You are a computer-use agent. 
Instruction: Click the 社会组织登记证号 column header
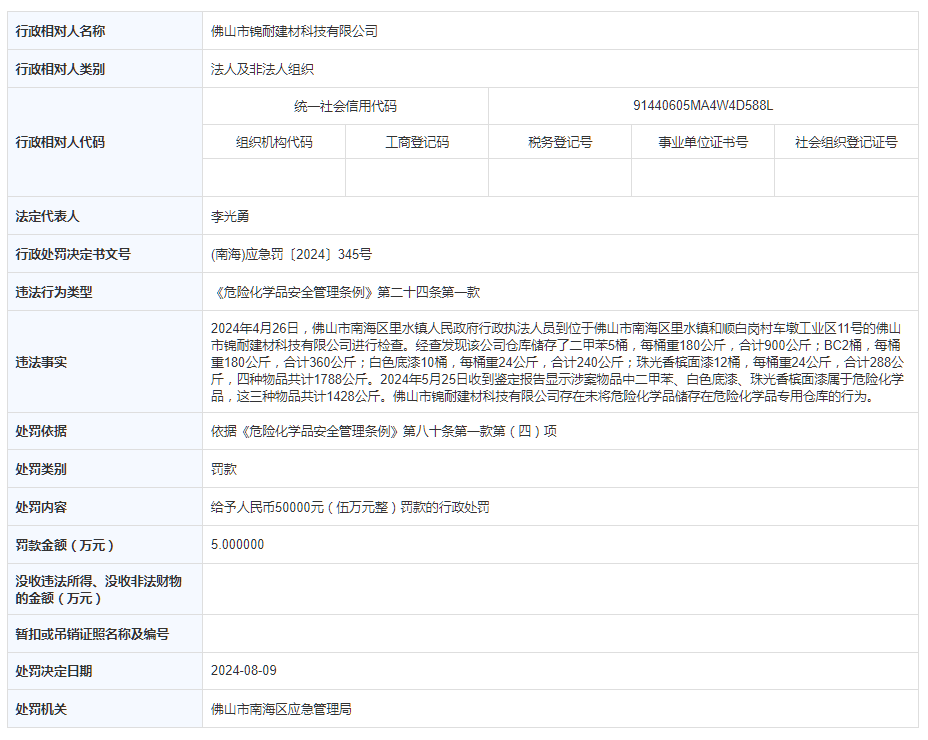click(x=846, y=142)
